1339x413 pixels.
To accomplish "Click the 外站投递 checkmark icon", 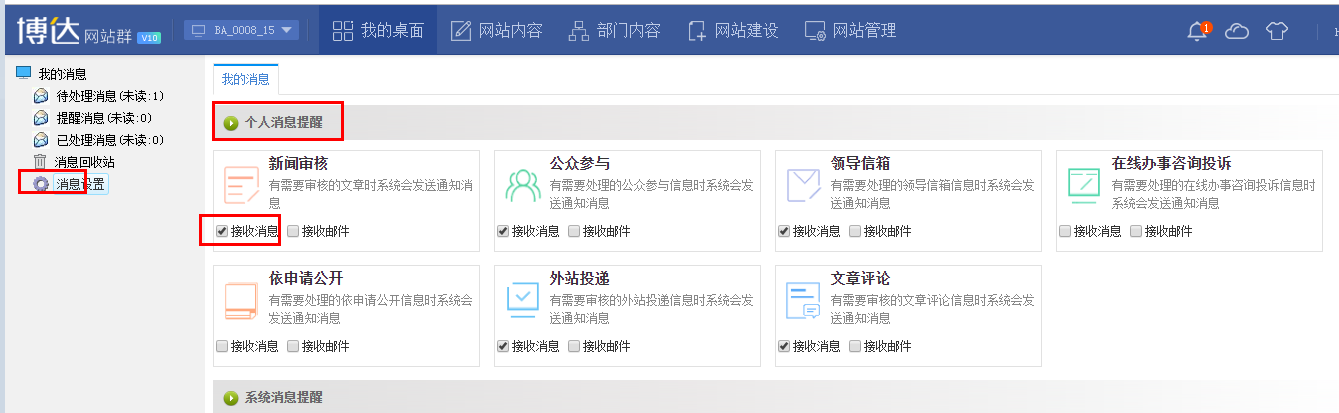I will 522,300.
